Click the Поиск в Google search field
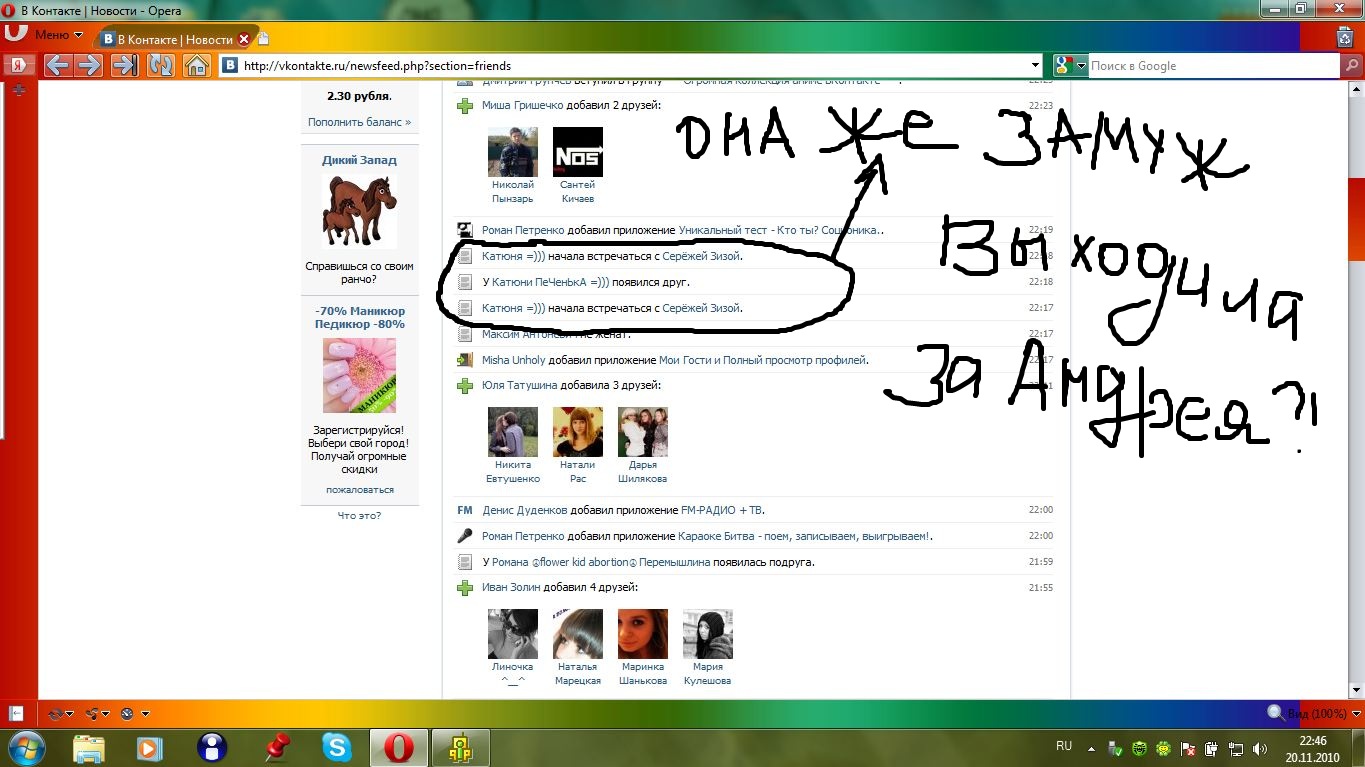 coord(1212,66)
